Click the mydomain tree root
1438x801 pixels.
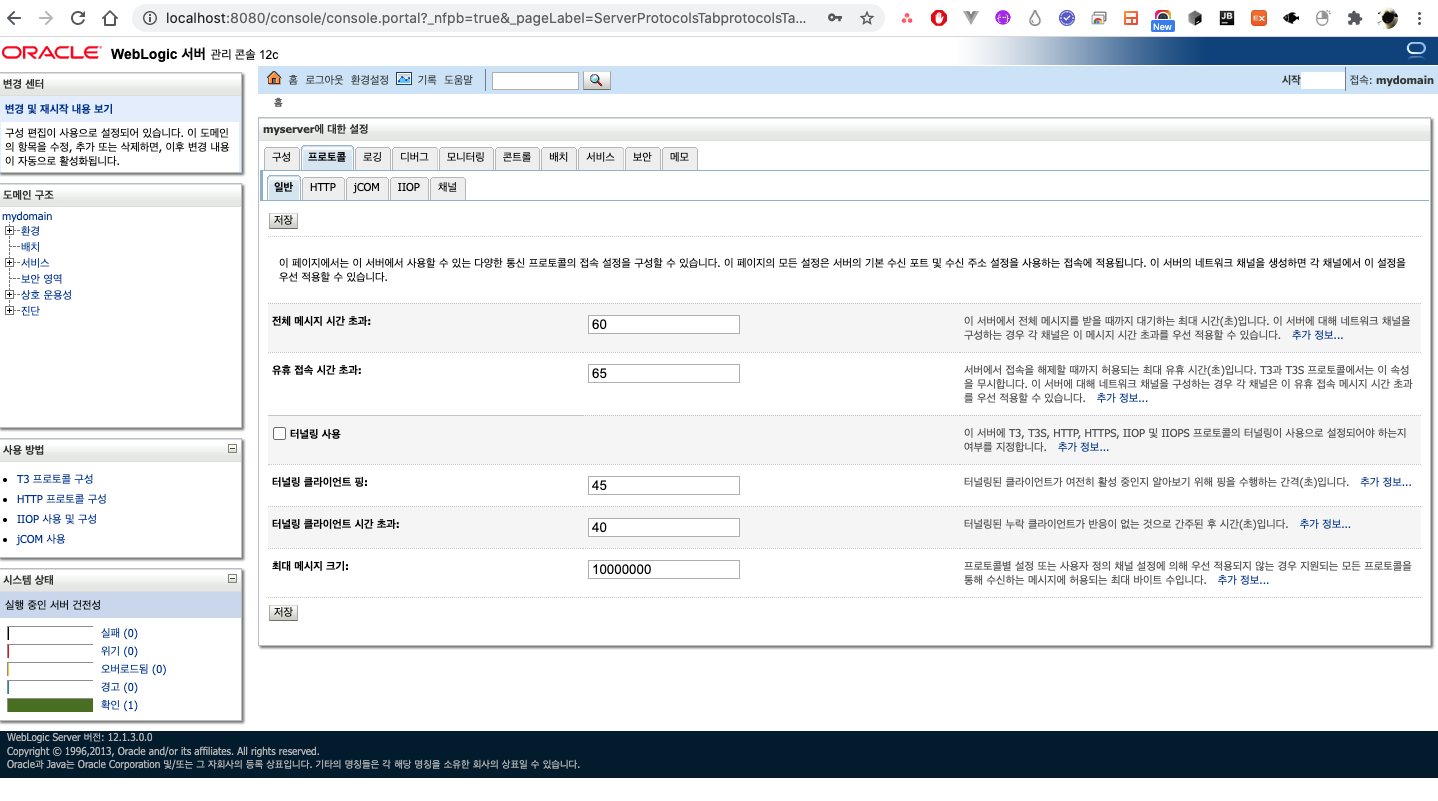[27, 216]
